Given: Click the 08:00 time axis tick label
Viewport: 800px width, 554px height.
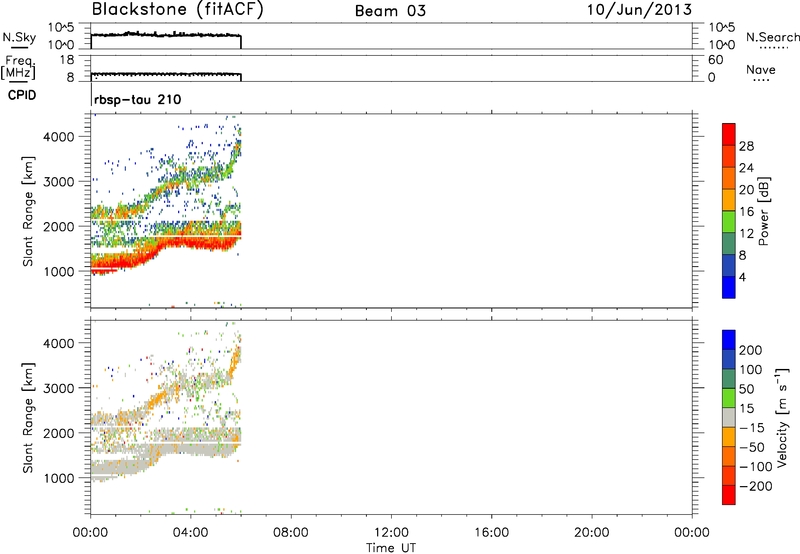Looking at the screenshot, I should (291, 533).
